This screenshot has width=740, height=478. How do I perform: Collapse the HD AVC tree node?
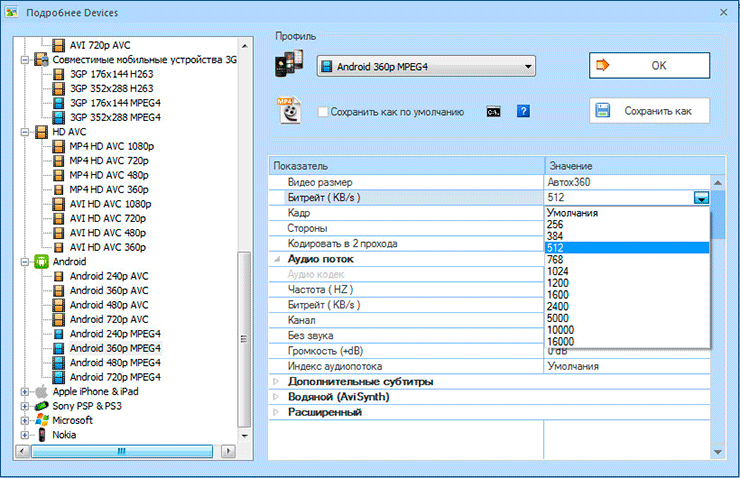click(x=25, y=132)
